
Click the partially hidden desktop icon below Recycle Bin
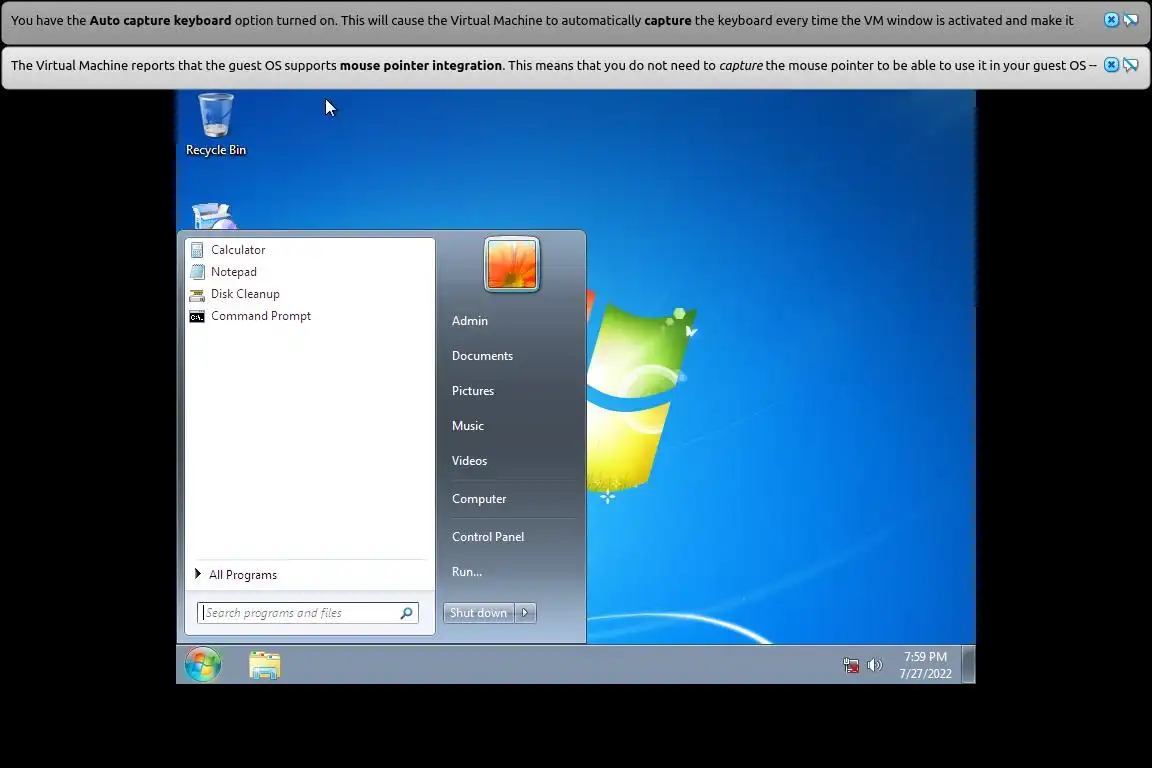click(x=214, y=216)
